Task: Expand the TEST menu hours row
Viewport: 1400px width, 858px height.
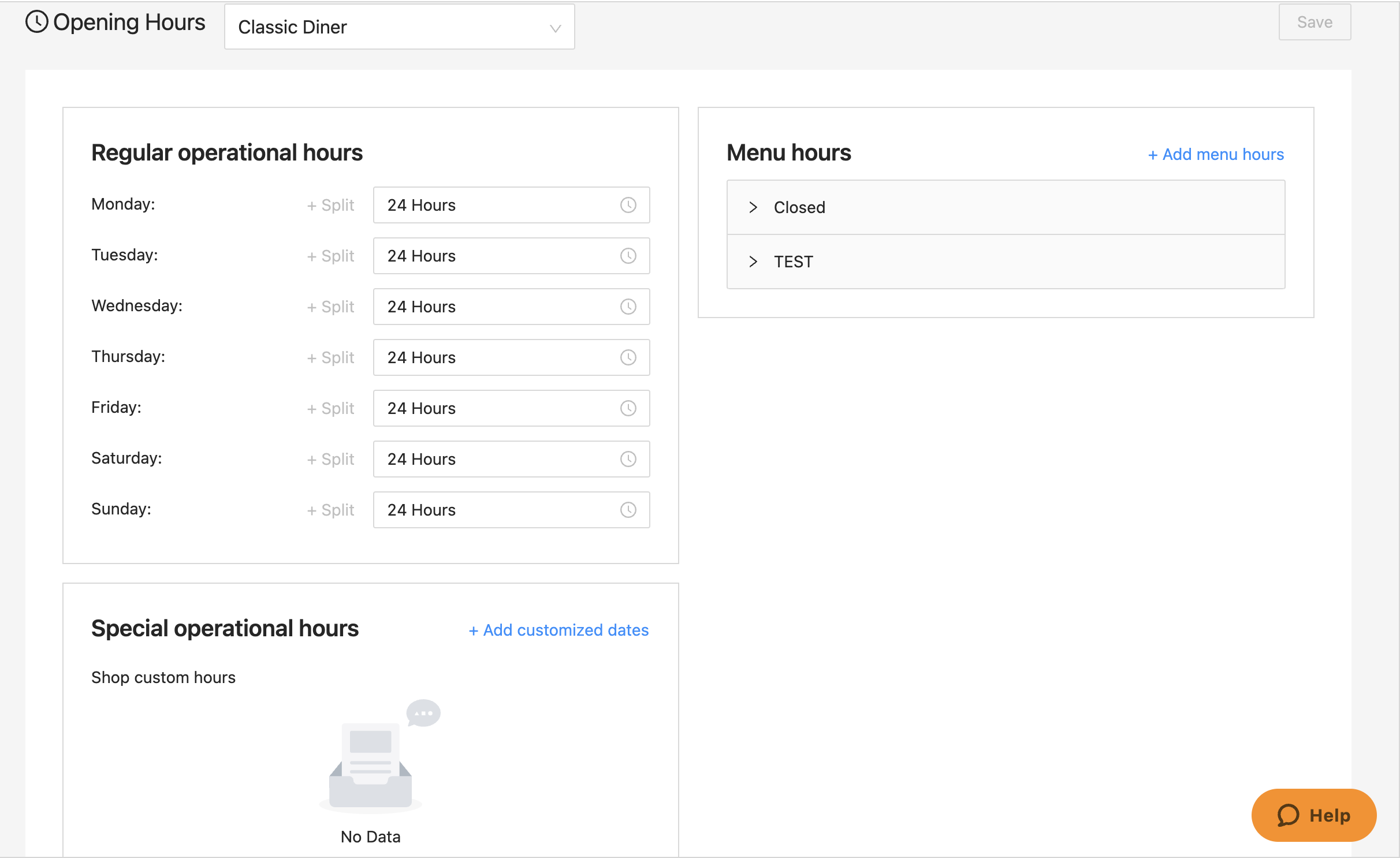Action: [1006, 262]
